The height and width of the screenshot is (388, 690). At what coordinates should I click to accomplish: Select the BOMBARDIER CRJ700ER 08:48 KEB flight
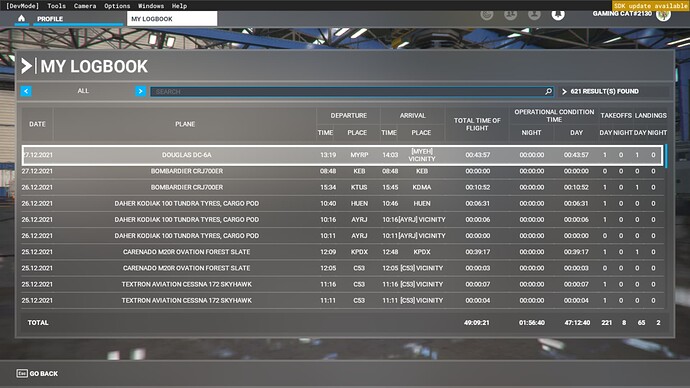(x=342, y=171)
